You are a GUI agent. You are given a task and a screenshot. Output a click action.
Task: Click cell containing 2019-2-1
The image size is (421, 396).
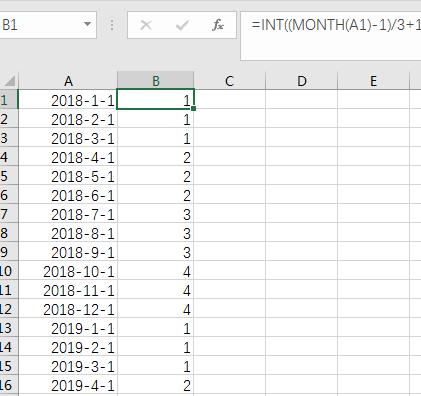pyautogui.click(x=68, y=347)
